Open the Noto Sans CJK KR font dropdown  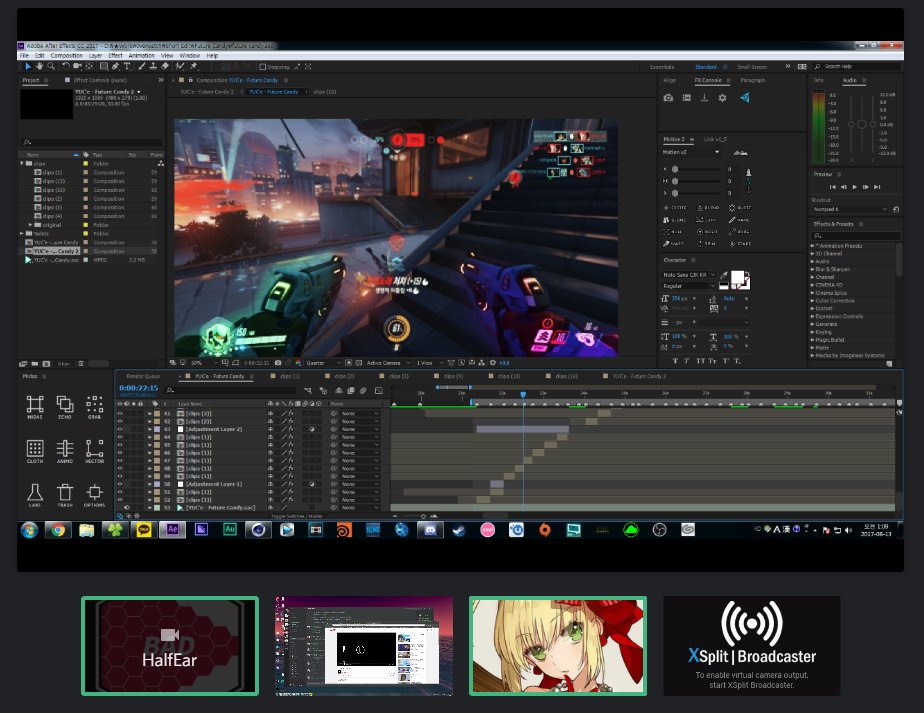coord(689,275)
